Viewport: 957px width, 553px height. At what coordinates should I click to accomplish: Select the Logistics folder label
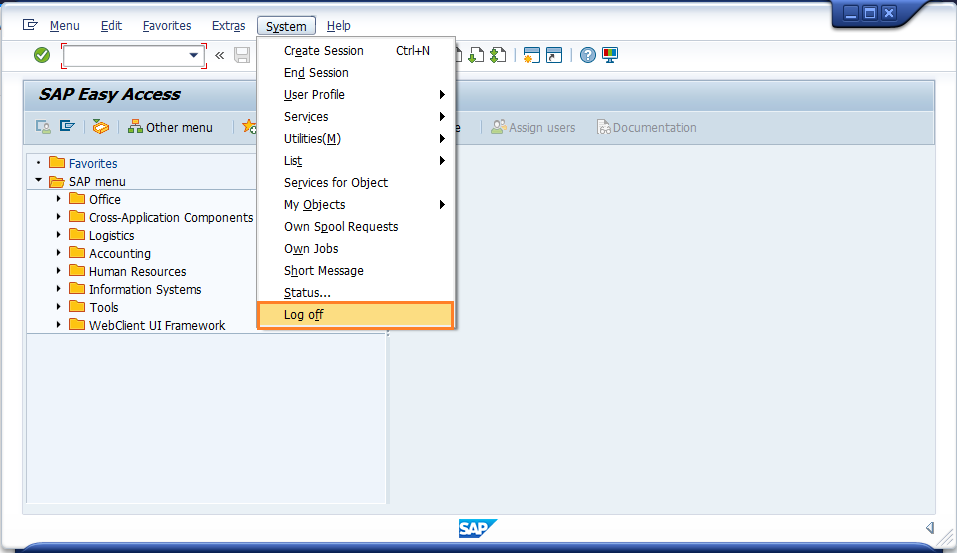coord(112,236)
